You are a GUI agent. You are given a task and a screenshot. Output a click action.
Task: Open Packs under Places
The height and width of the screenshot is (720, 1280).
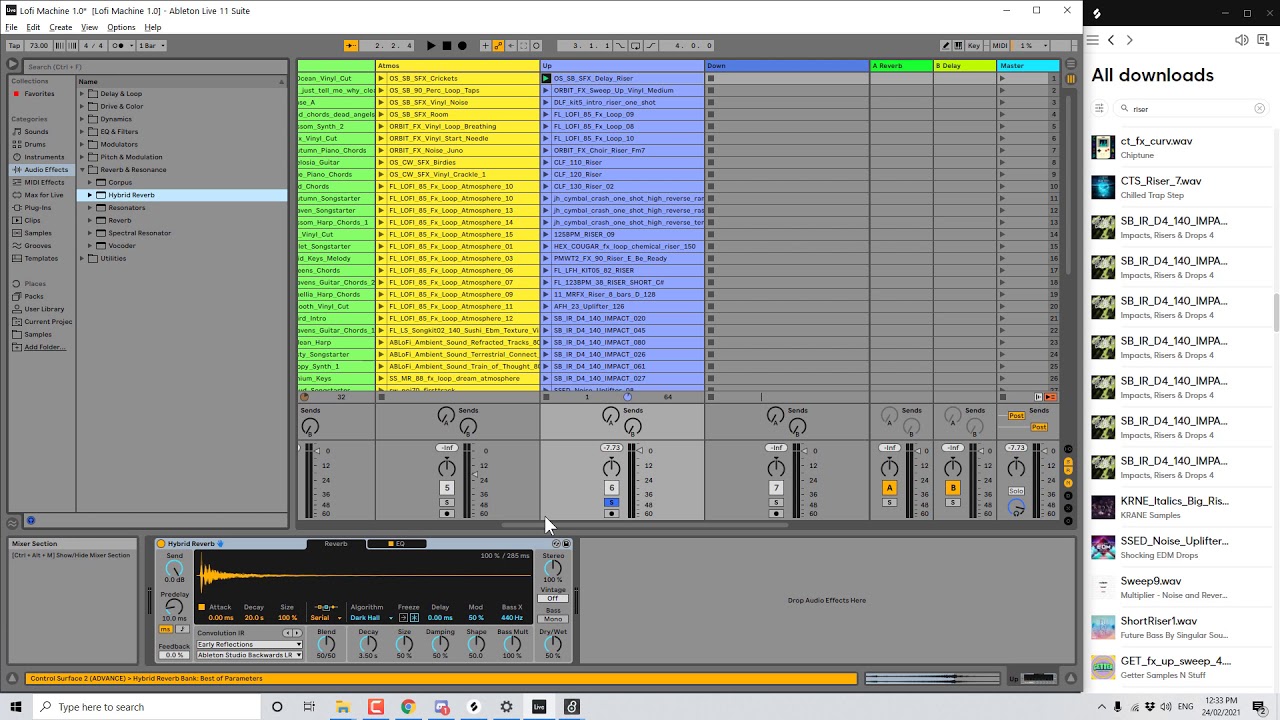coord(34,296)
